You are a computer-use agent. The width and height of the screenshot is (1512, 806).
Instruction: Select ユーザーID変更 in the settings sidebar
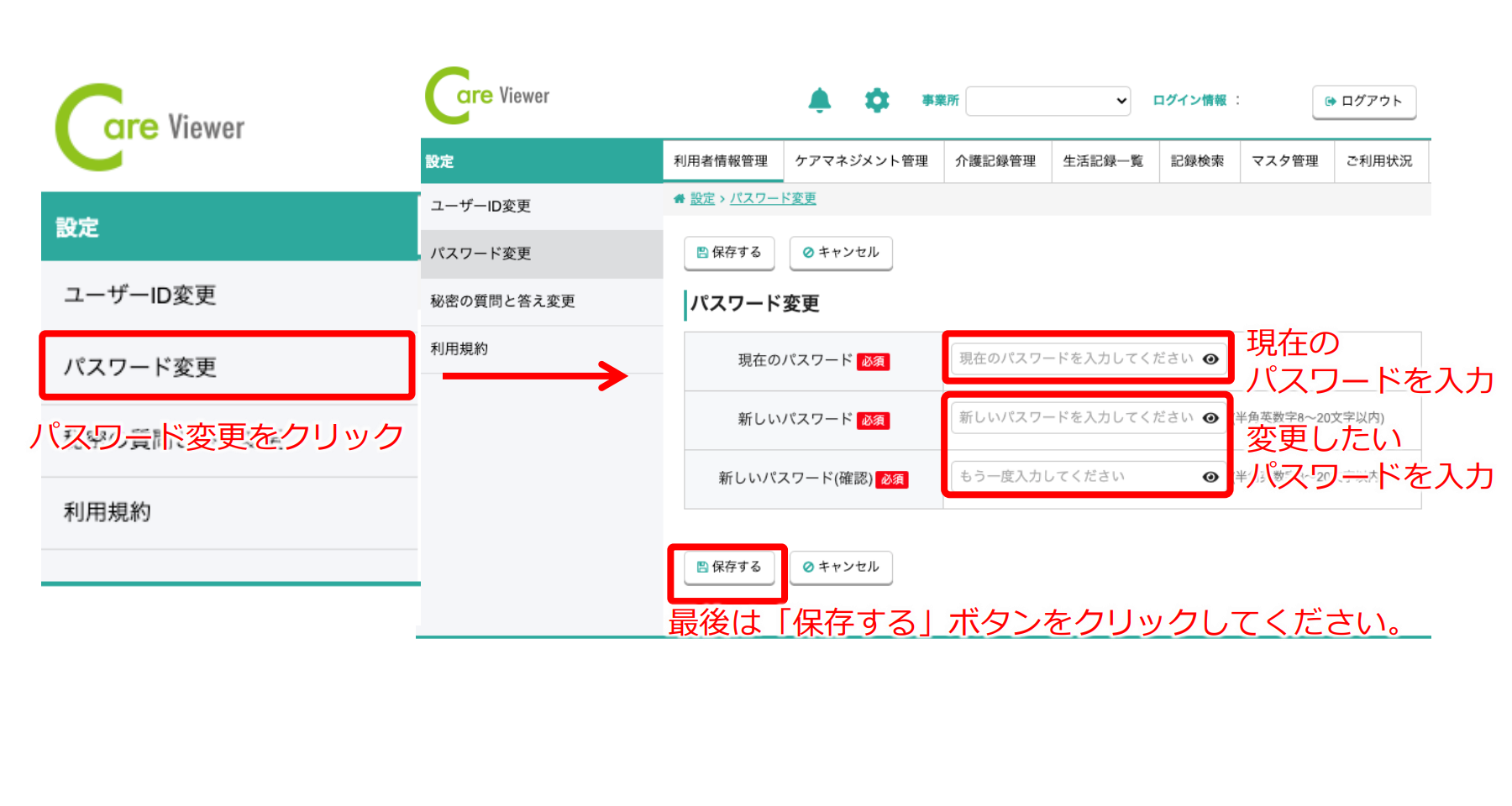click(x=480, y=207)
